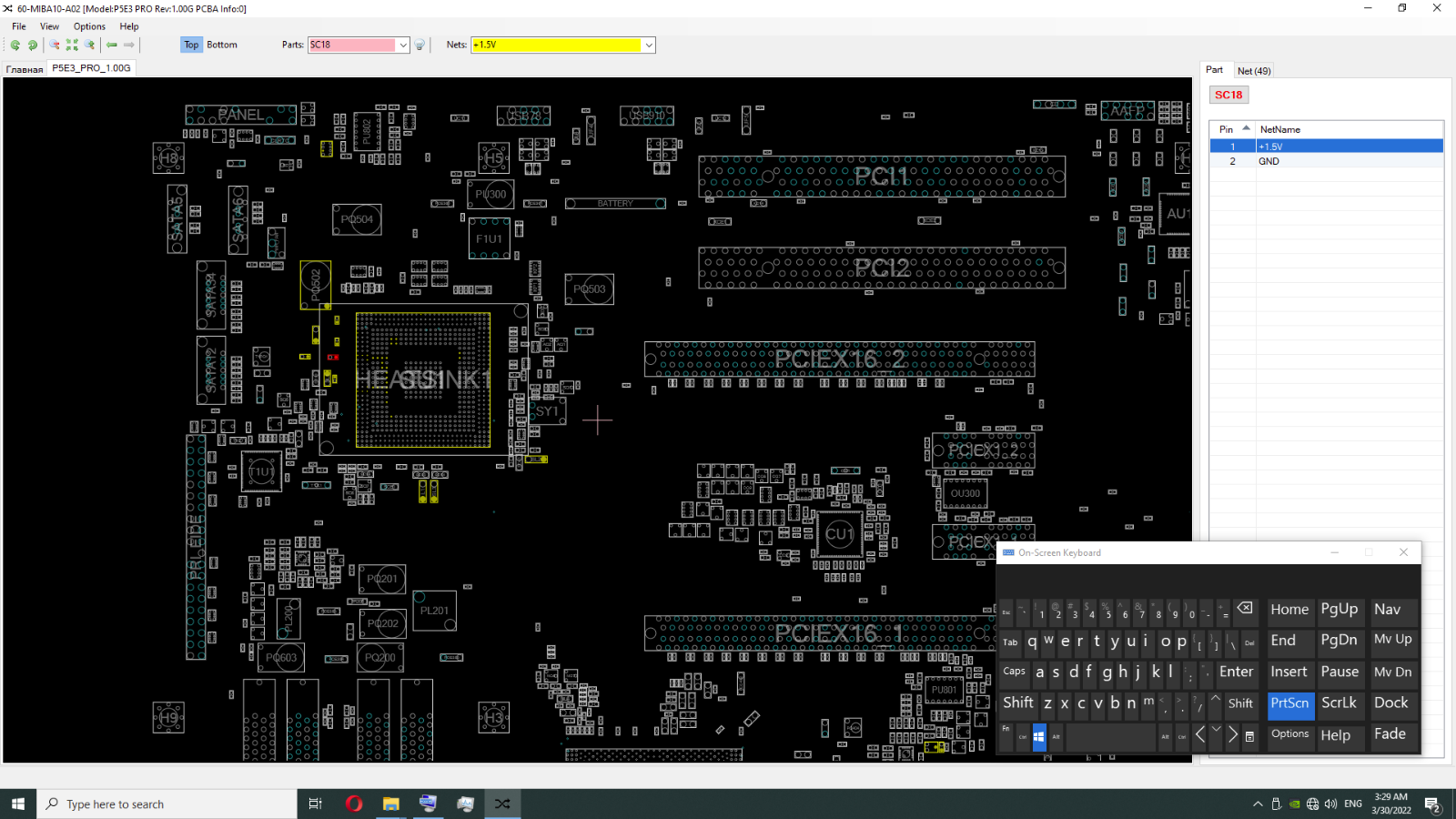Expand the Nets dropdown showing +1.5V
This screenshot has width=1456, height=819.
coord(649,45)
